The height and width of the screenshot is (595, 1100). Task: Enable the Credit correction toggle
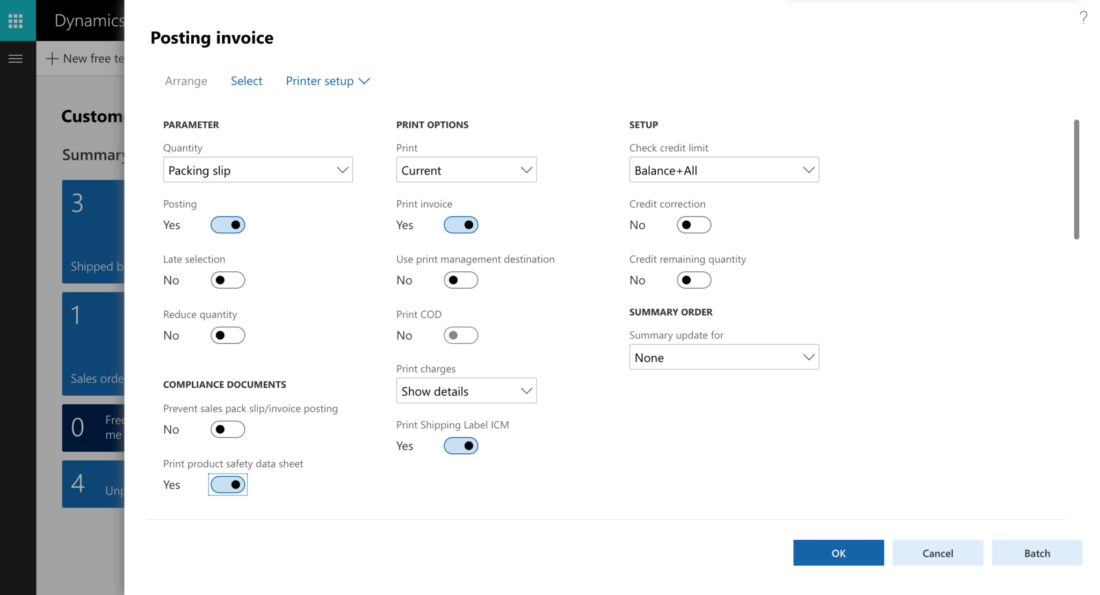694,225
